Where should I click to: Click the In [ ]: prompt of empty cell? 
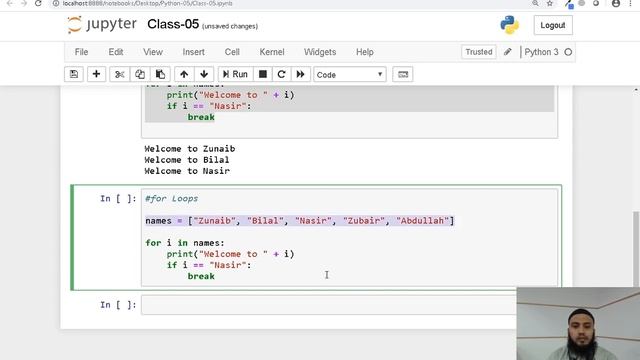[118, 305]
